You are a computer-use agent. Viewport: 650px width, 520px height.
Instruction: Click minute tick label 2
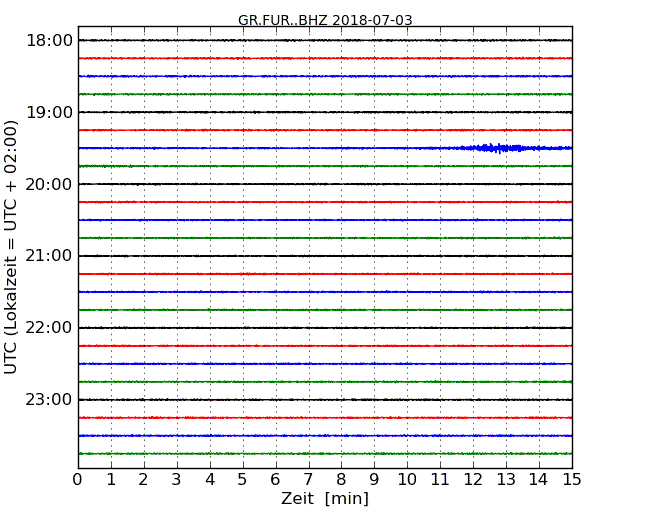pyautogui.click(x=143, y=479)
